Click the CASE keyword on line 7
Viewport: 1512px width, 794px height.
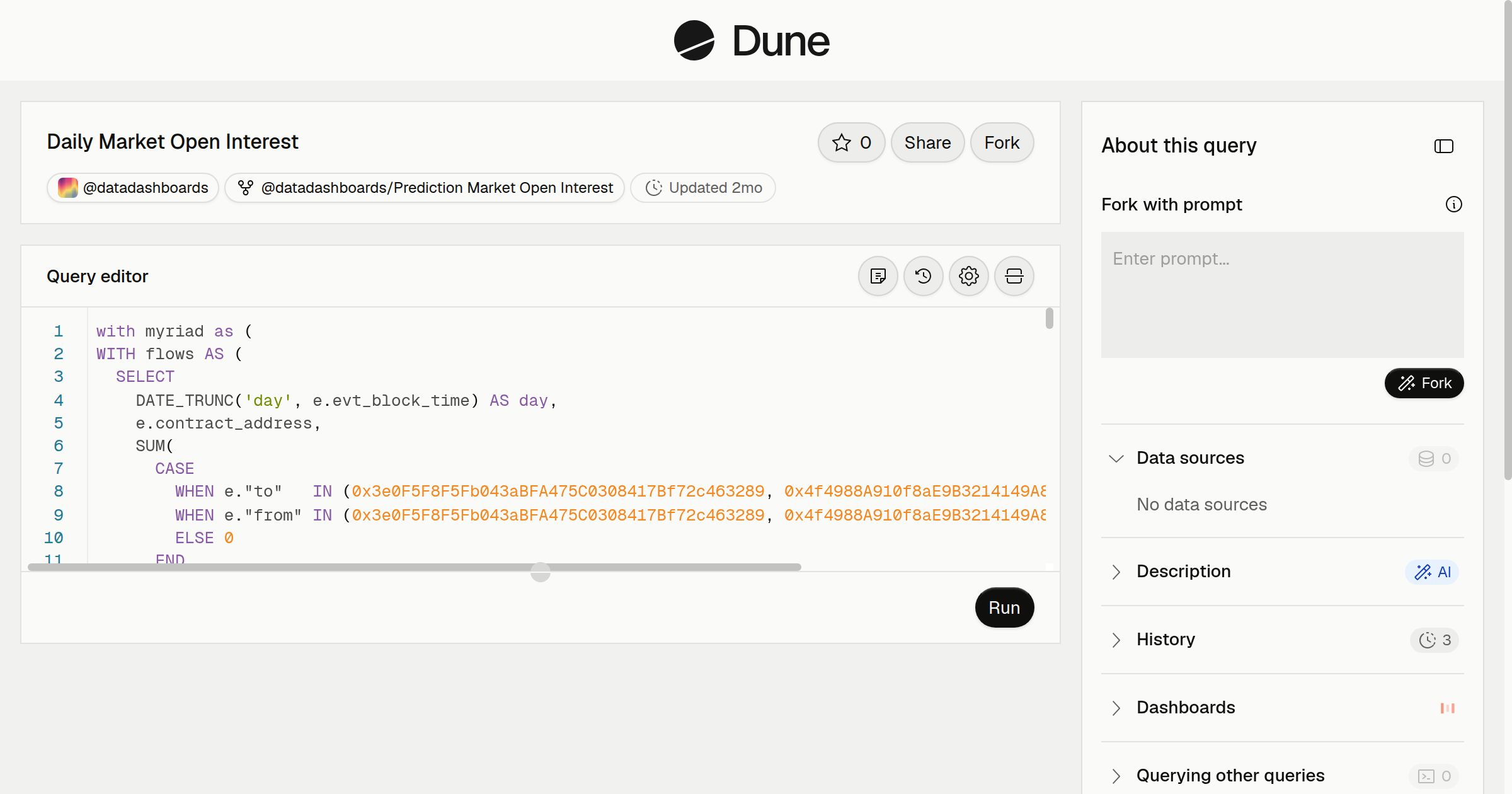(175, 469)
